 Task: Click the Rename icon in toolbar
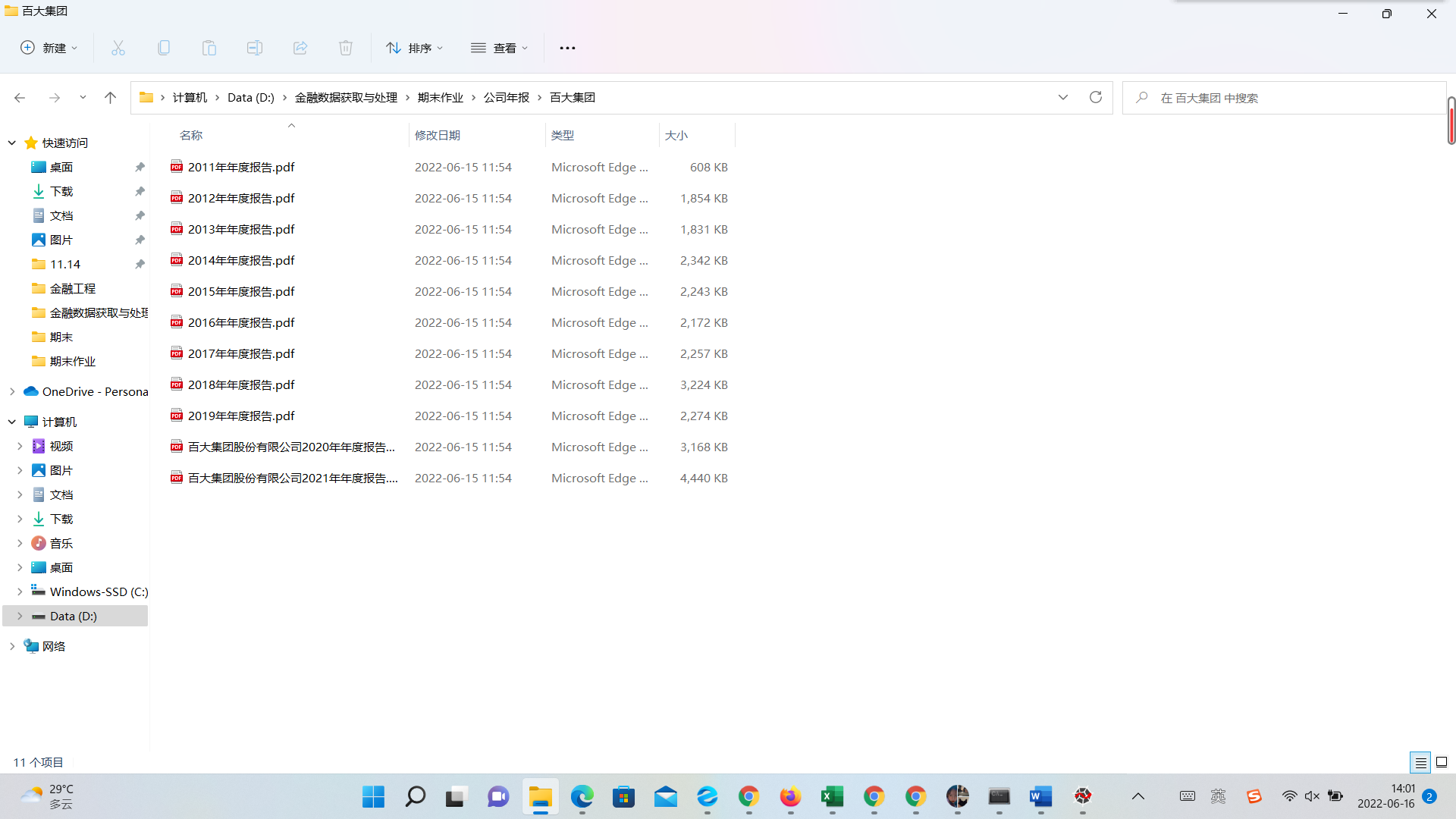coord(255,48)
